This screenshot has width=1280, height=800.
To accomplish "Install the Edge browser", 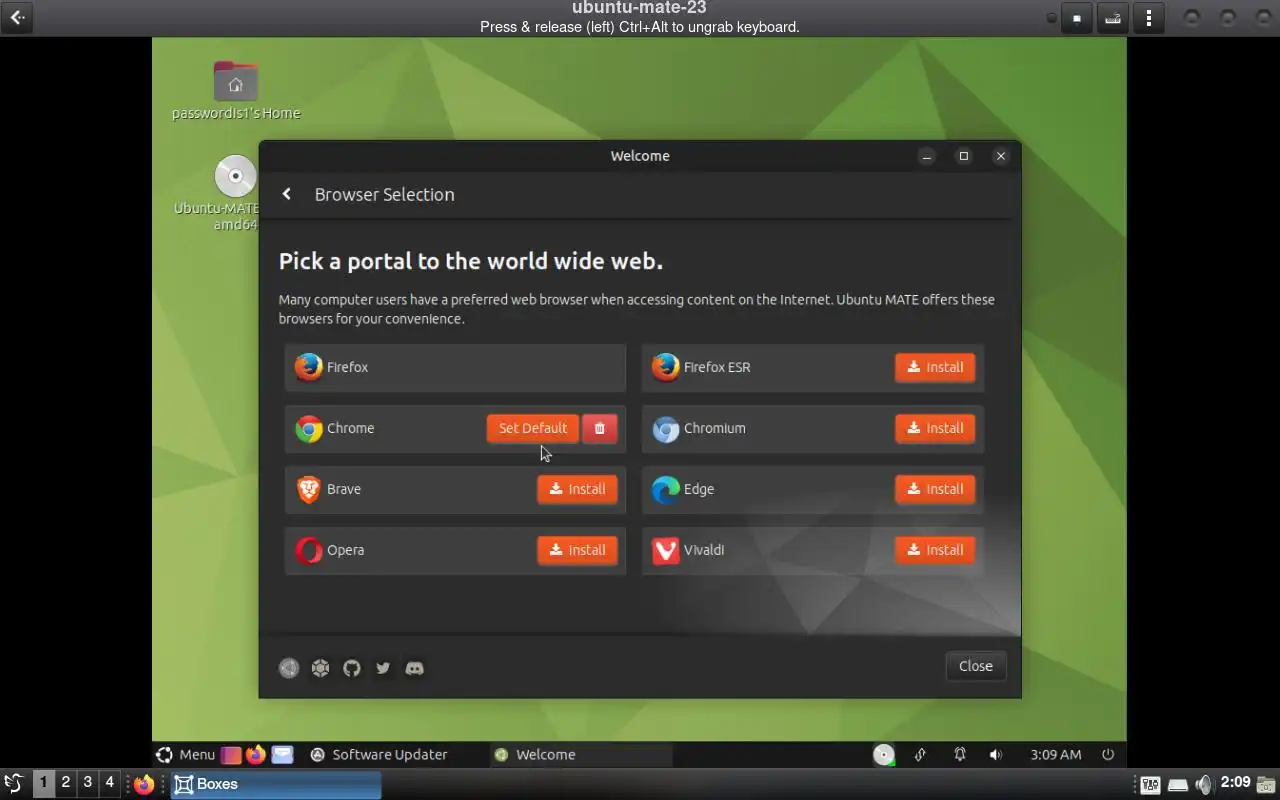I will coord(935,489).
